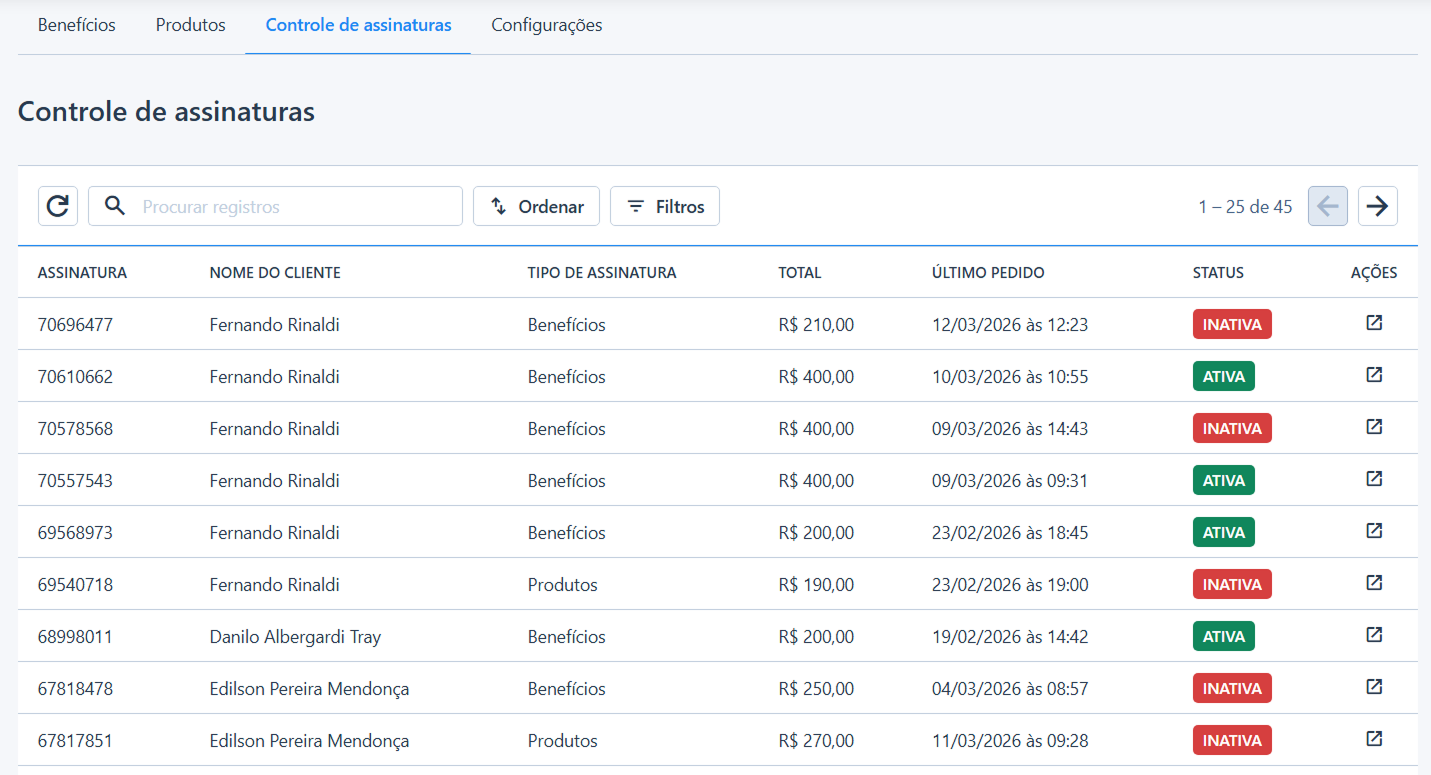Click the previous page arrow

click(1328, 206)
